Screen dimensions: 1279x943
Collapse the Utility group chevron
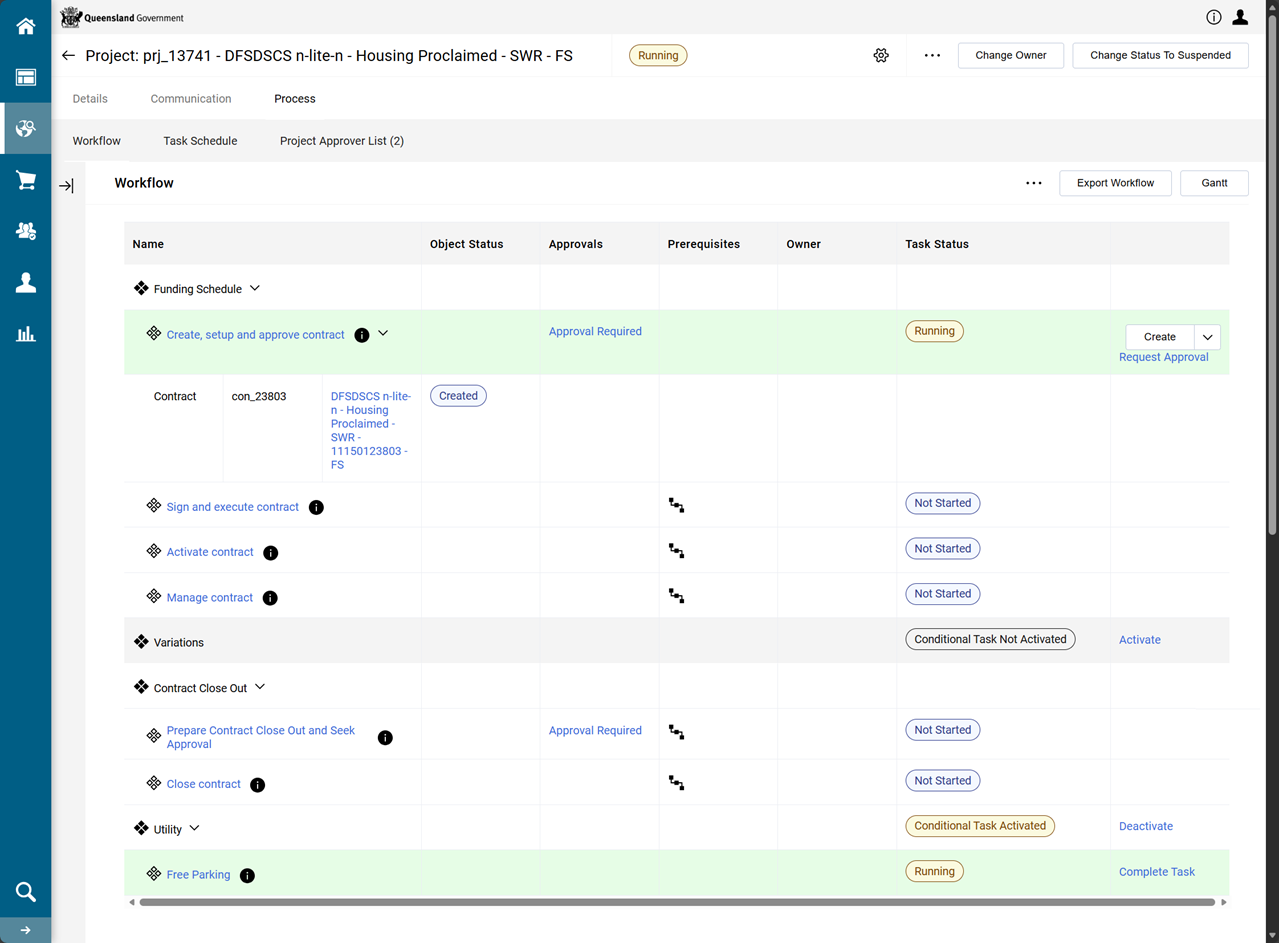click(195, 829)
